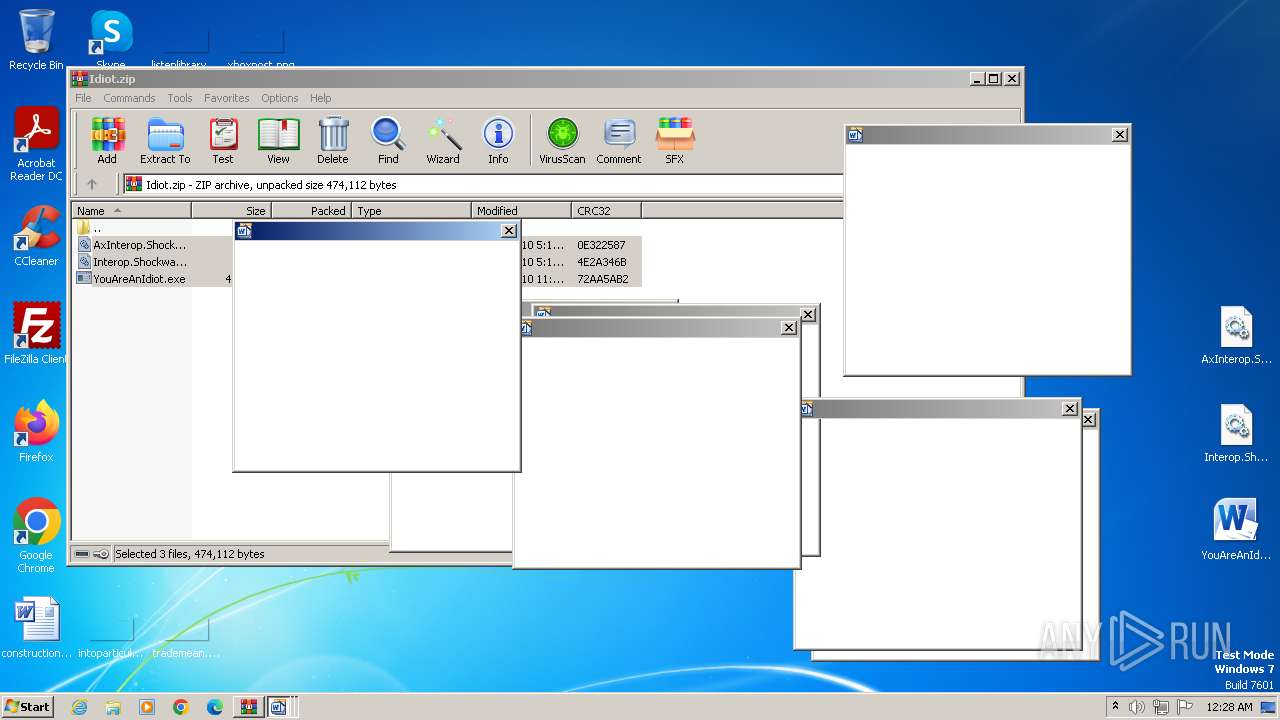Start VirusScan on the archive
1280x720 pixels.
(562, 141)
